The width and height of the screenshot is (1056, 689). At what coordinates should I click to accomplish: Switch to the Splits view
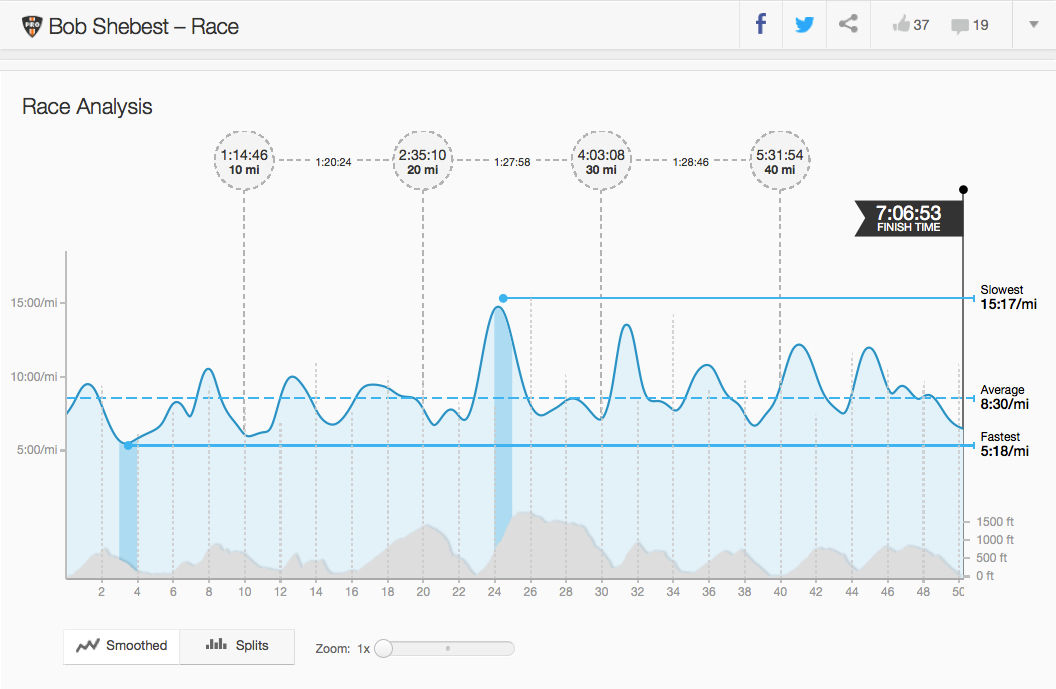[237, 646]
